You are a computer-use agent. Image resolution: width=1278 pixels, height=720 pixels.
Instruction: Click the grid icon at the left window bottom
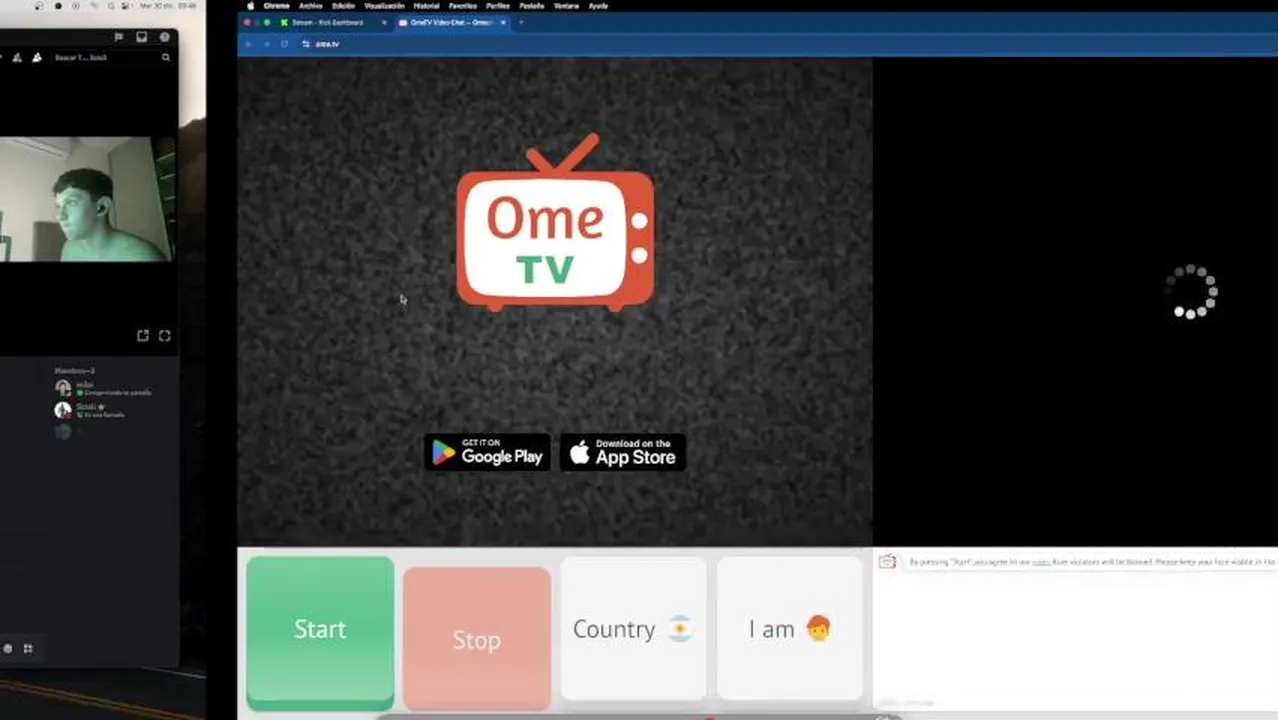click(28, 648)
